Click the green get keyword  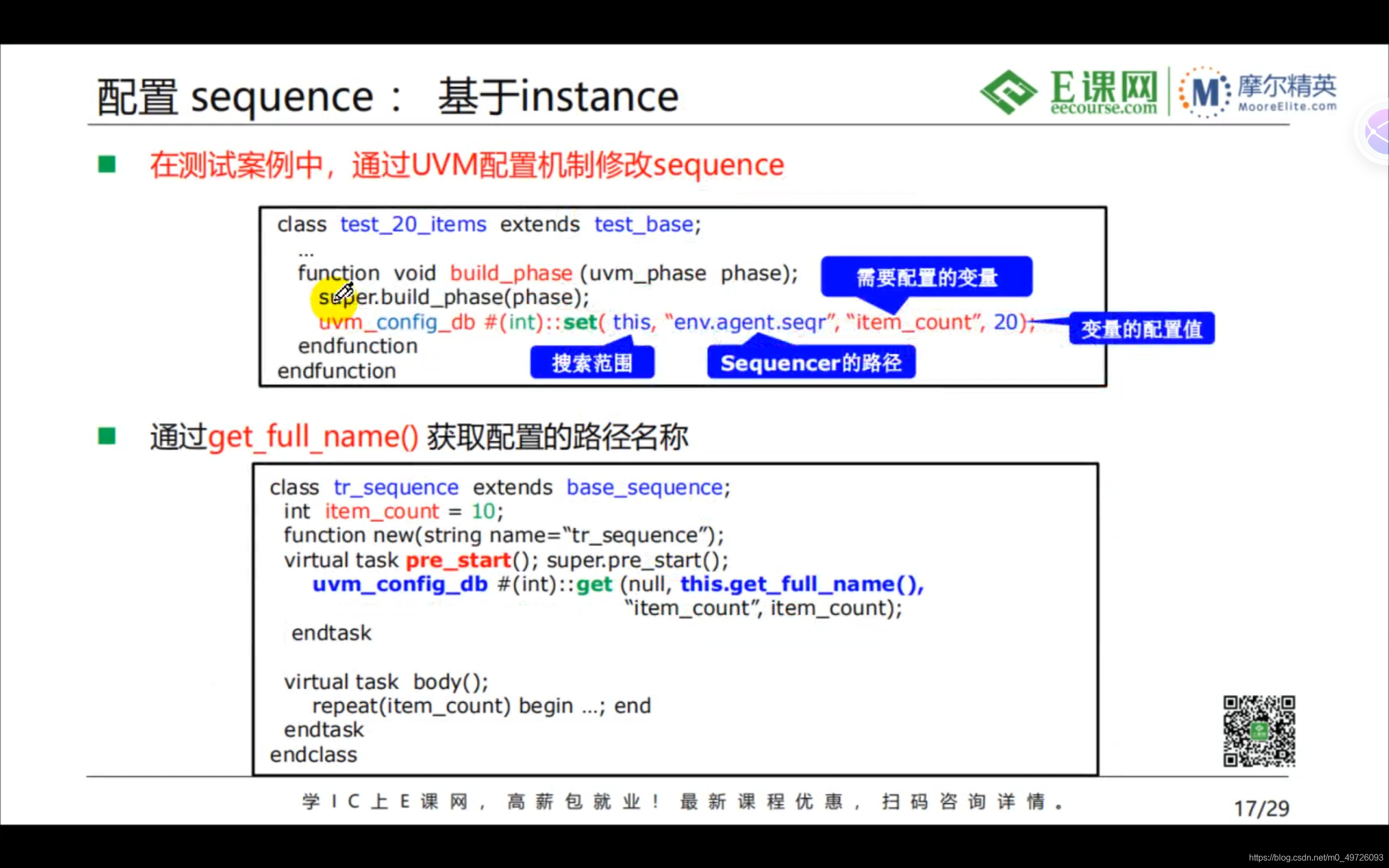pyautogui.click(x=594, y=584)
